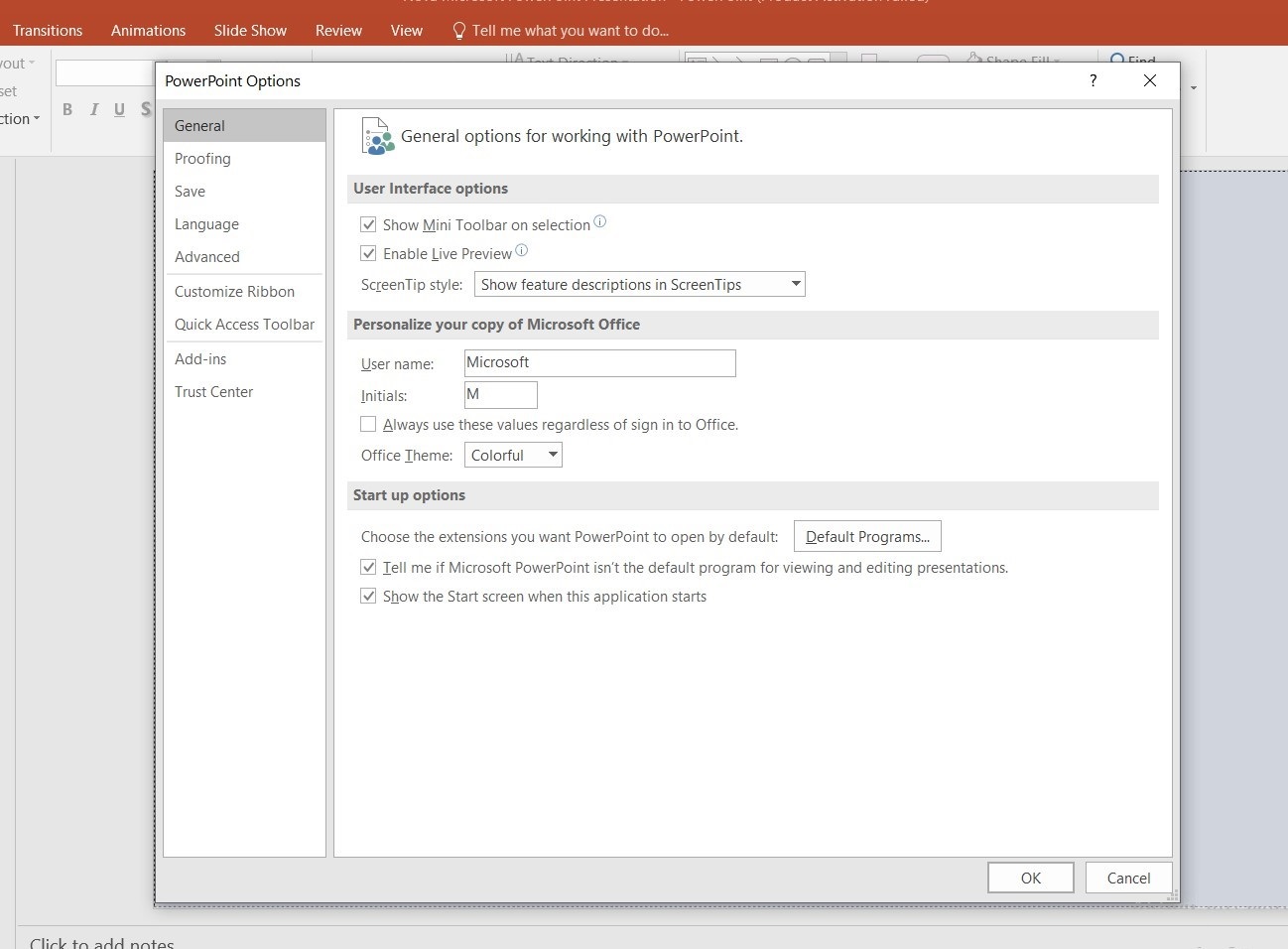The width and height of the screenshot is (1288, 949).
Task: Disable Enable Live Preview checkbox
Action: point(368,254)
